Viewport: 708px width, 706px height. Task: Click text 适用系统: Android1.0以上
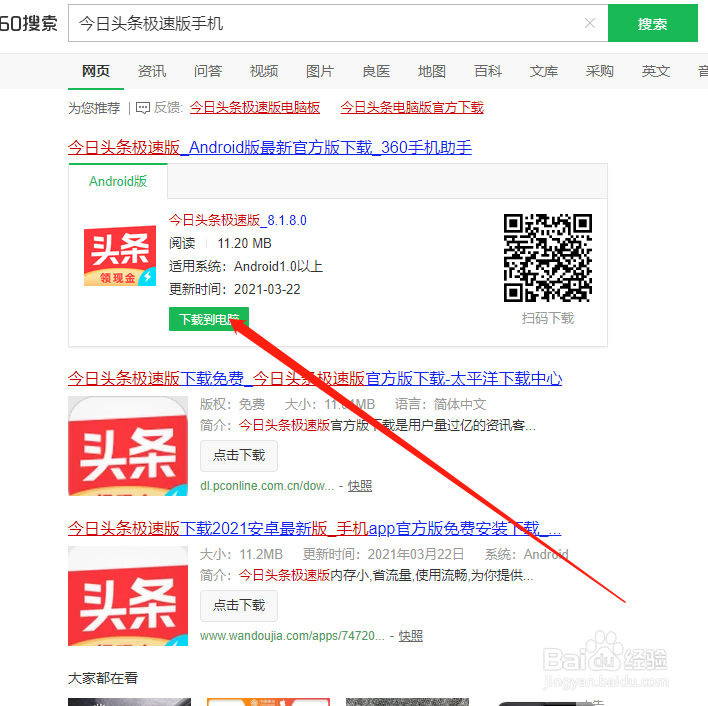point(246,266)
